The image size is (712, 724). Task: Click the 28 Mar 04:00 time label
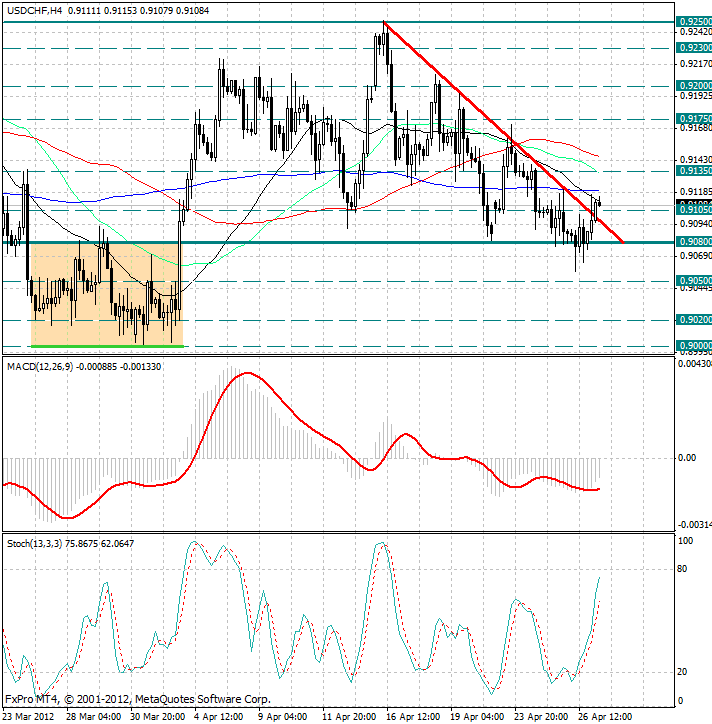pos(94,717)
